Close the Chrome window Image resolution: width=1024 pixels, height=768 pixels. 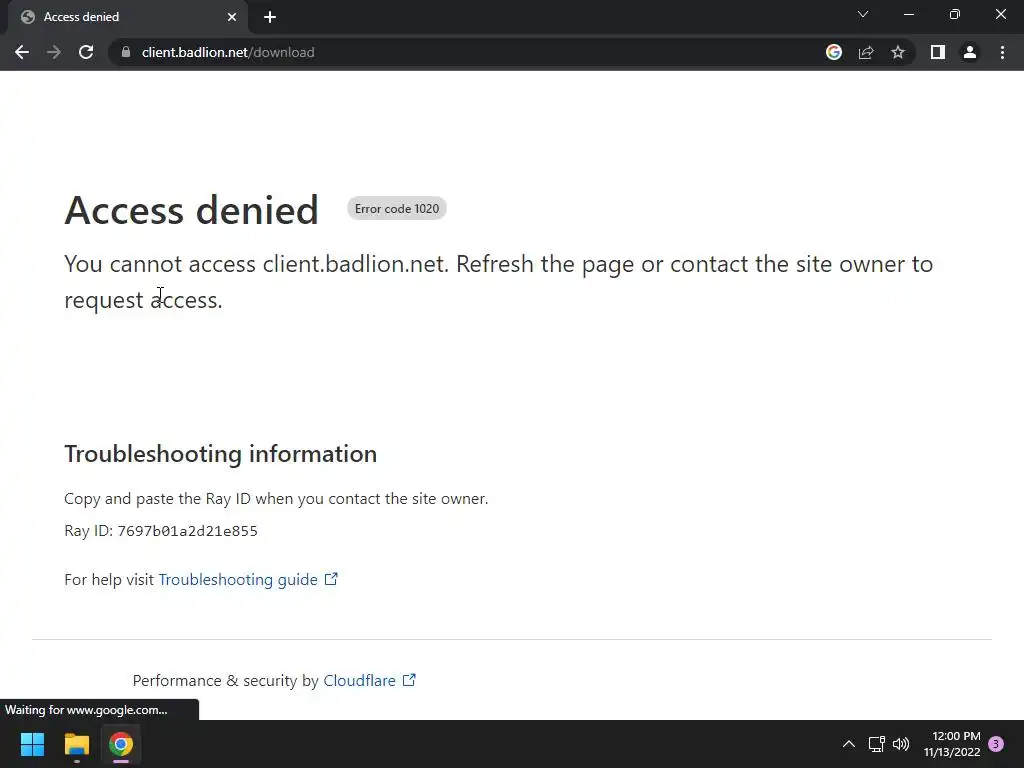(x=1000, y=14)
